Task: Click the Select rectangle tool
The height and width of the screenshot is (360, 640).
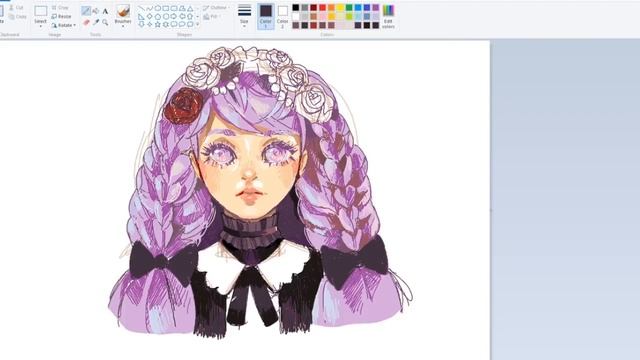Action: (40, 11)
